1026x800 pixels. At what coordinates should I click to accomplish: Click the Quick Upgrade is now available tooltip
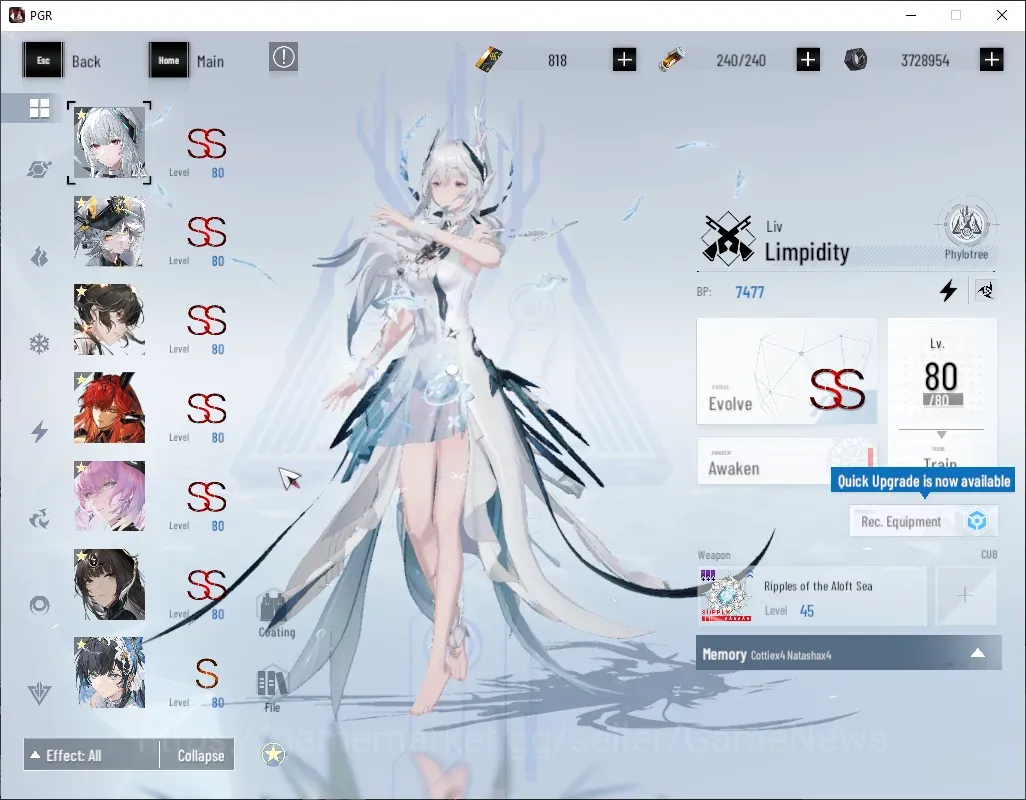[923, 481]
